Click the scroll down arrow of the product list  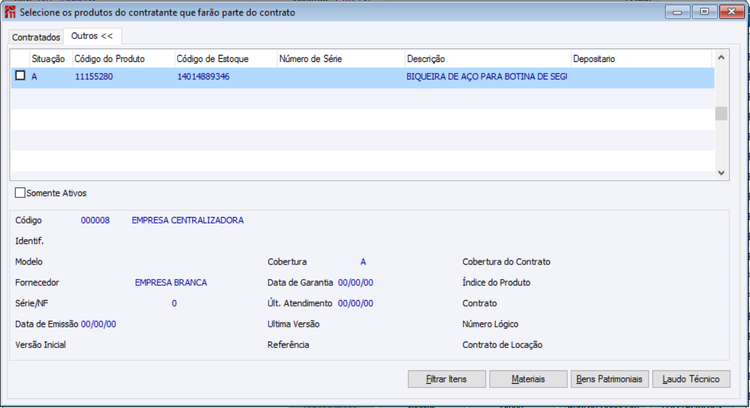tap(721, 173)
